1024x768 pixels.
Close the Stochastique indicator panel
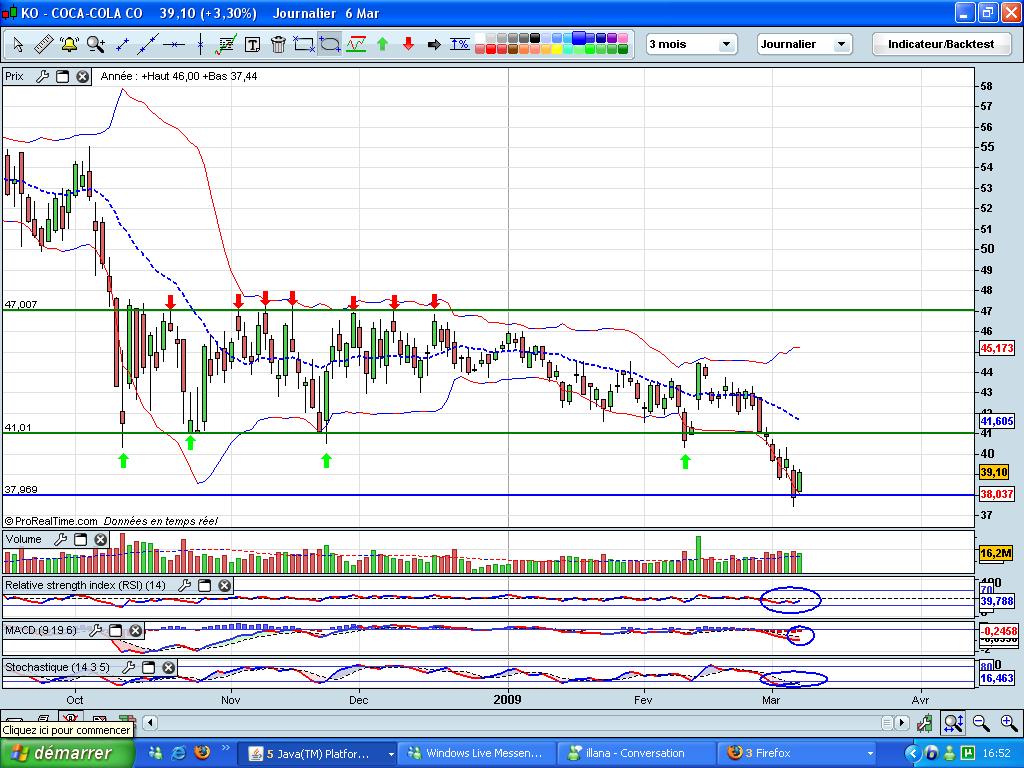168,667
